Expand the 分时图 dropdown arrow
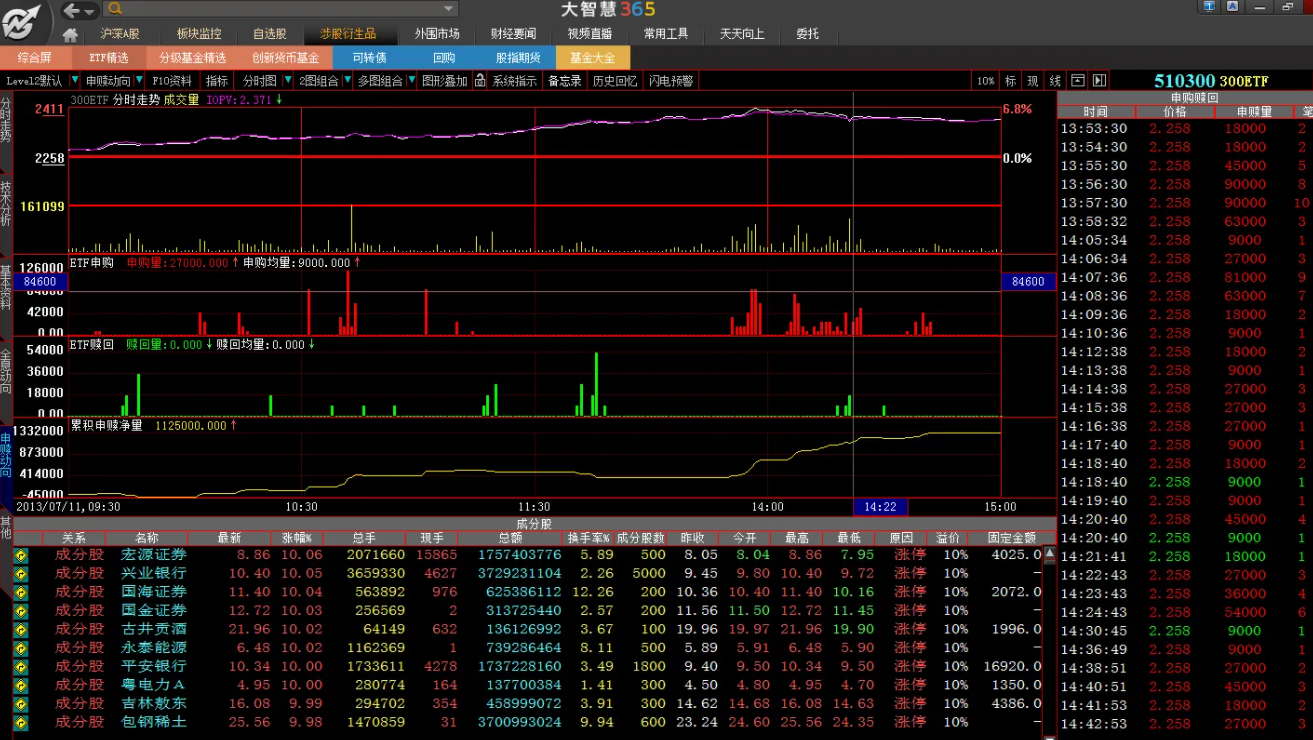 pos(286,81)
